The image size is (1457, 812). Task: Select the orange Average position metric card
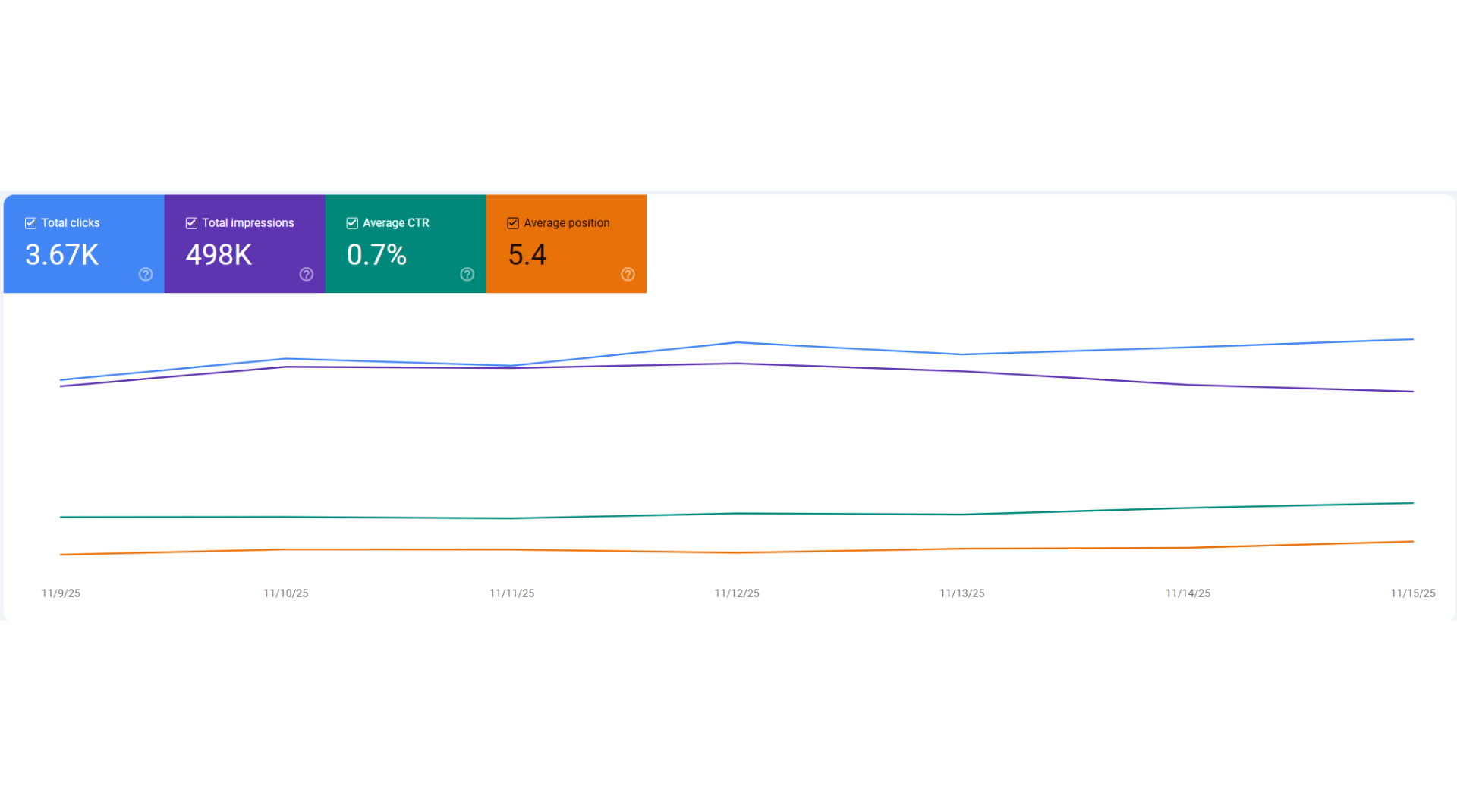(565, 243)
